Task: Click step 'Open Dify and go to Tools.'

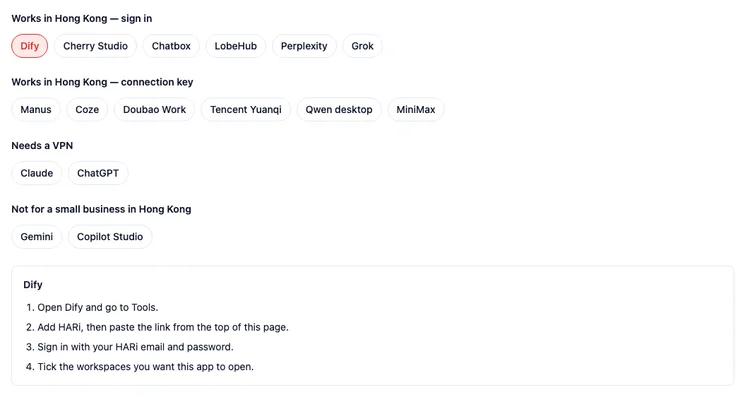Action: 98,307
